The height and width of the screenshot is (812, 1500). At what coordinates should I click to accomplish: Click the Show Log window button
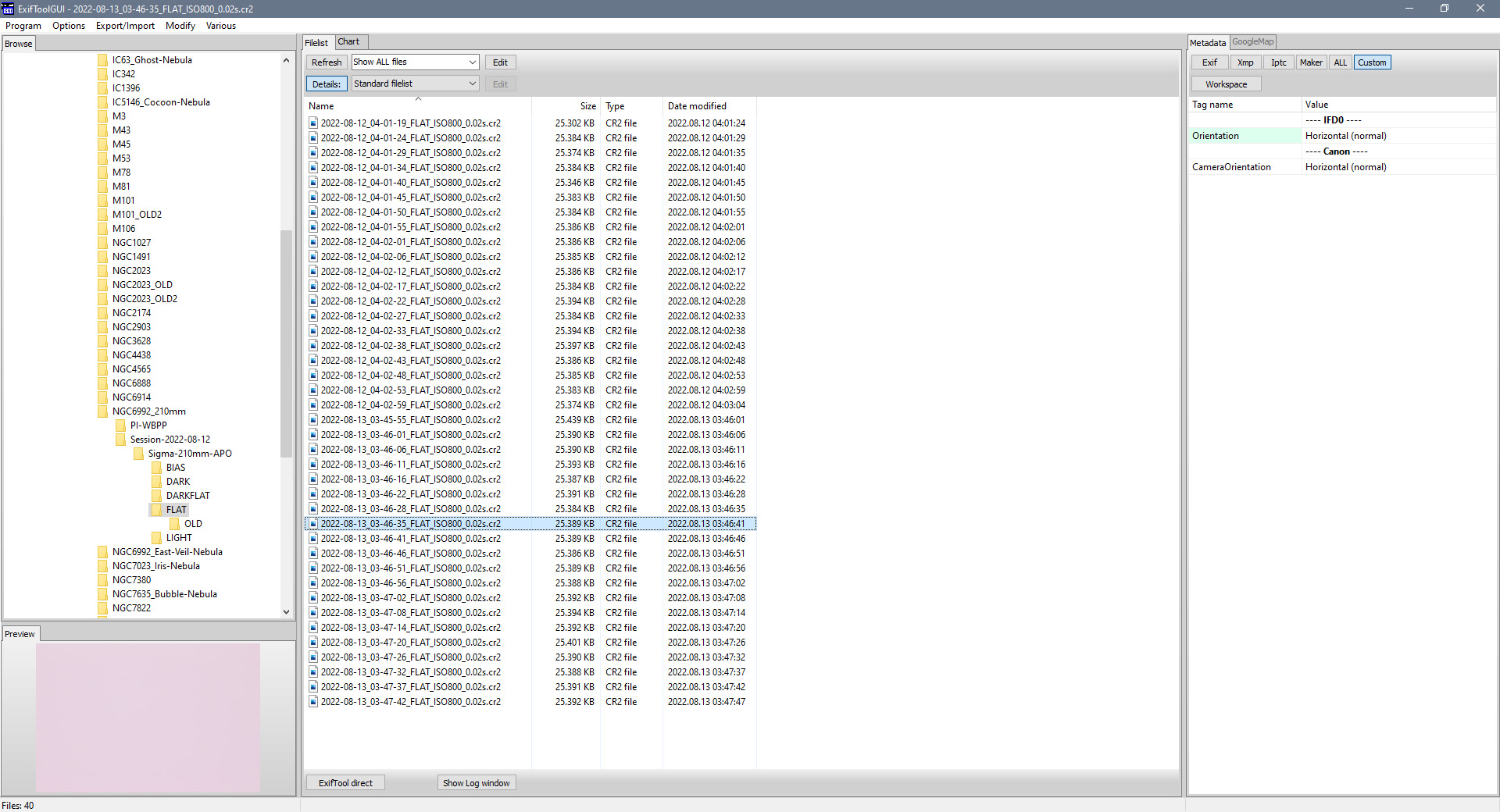[x=476, y=783]
